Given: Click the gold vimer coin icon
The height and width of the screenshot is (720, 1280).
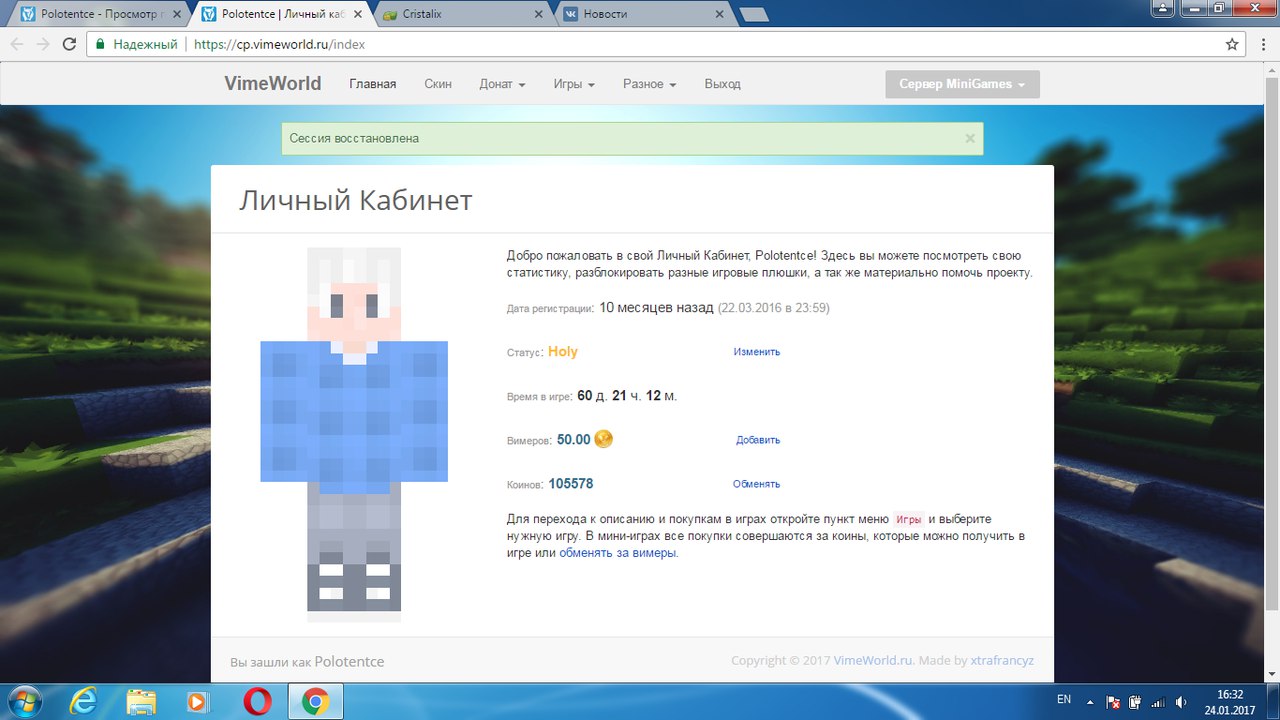Looking at the screenshot, I should point(603,439).
